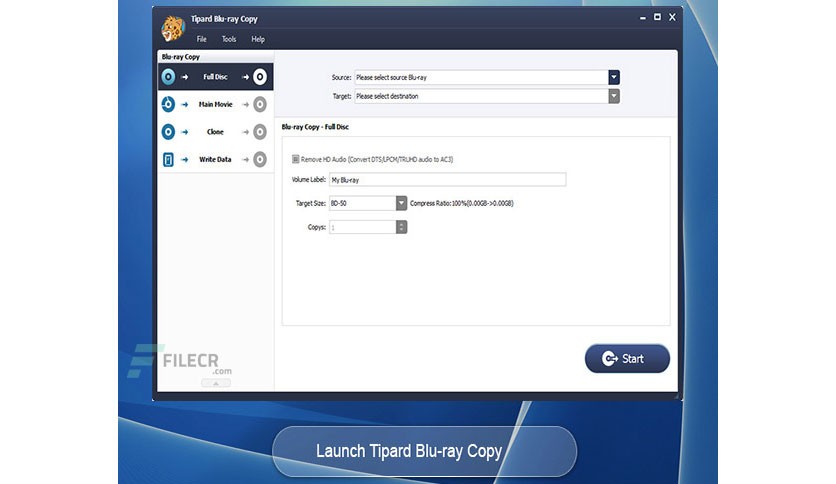Viewport: 836px width, 484px height.
Task: Minimize the Tipard Blu-ray Copy window
Action: point(642,18)
